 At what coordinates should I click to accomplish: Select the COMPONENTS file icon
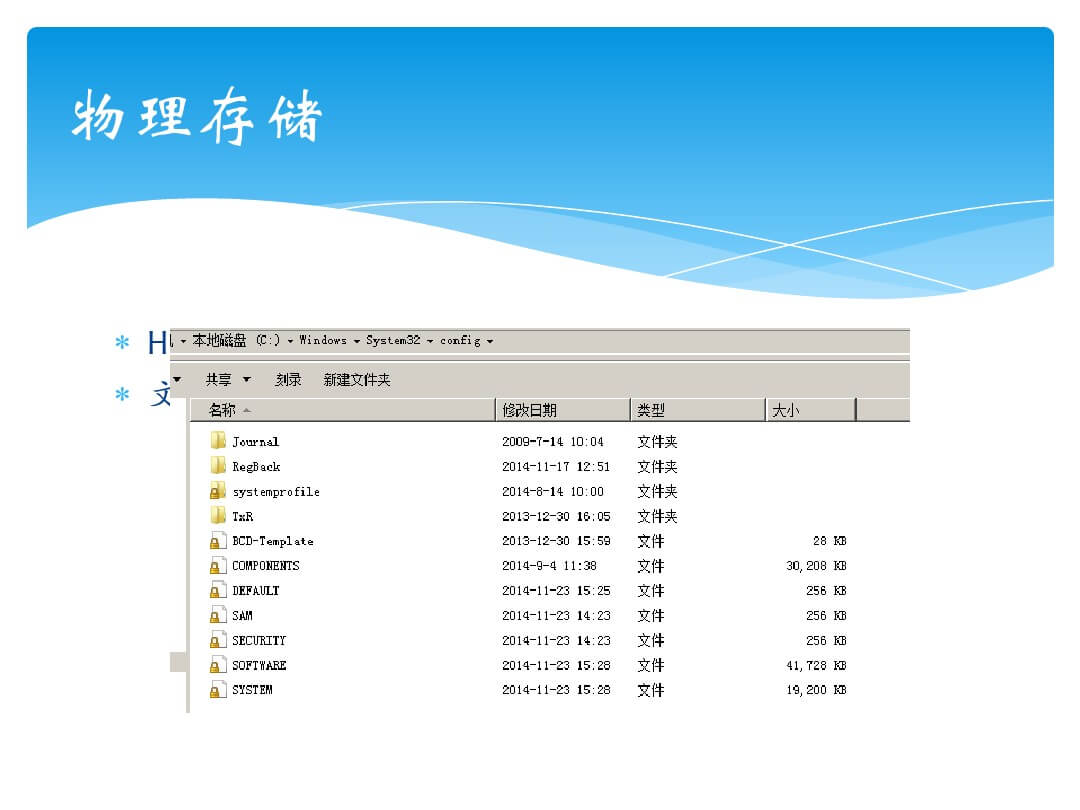click(x=218, y=566)
